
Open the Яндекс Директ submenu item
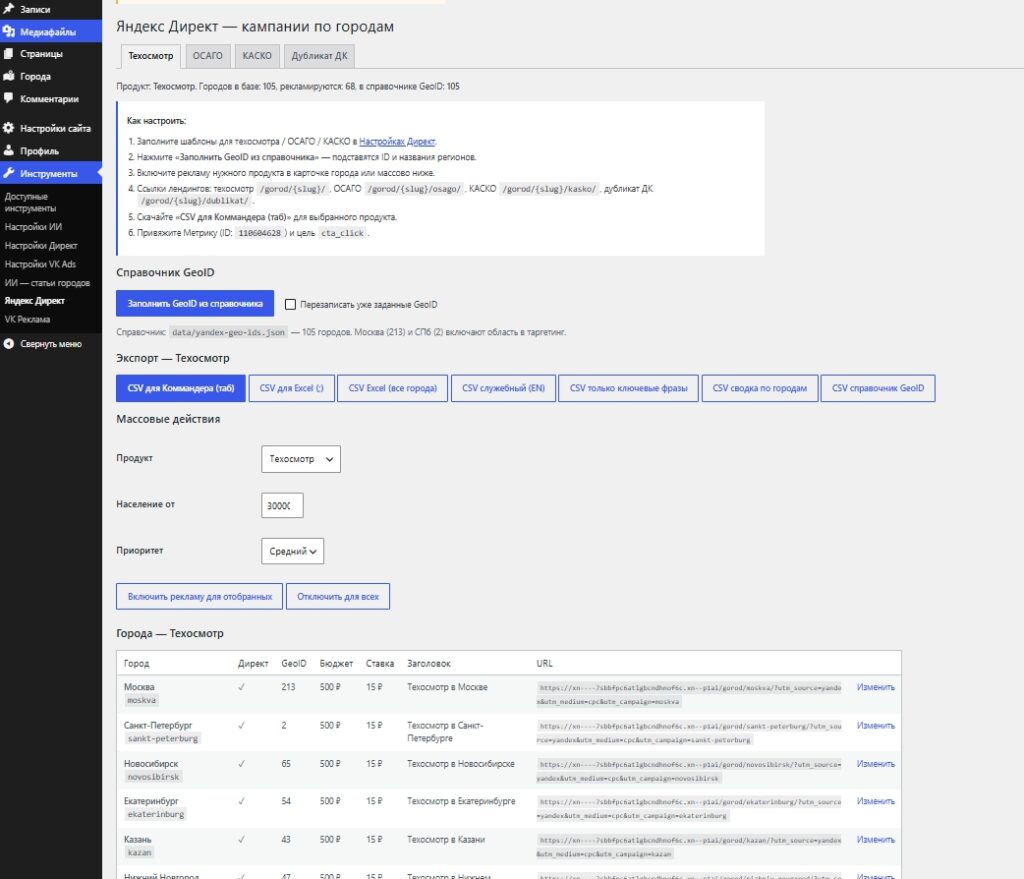[35, 301]
